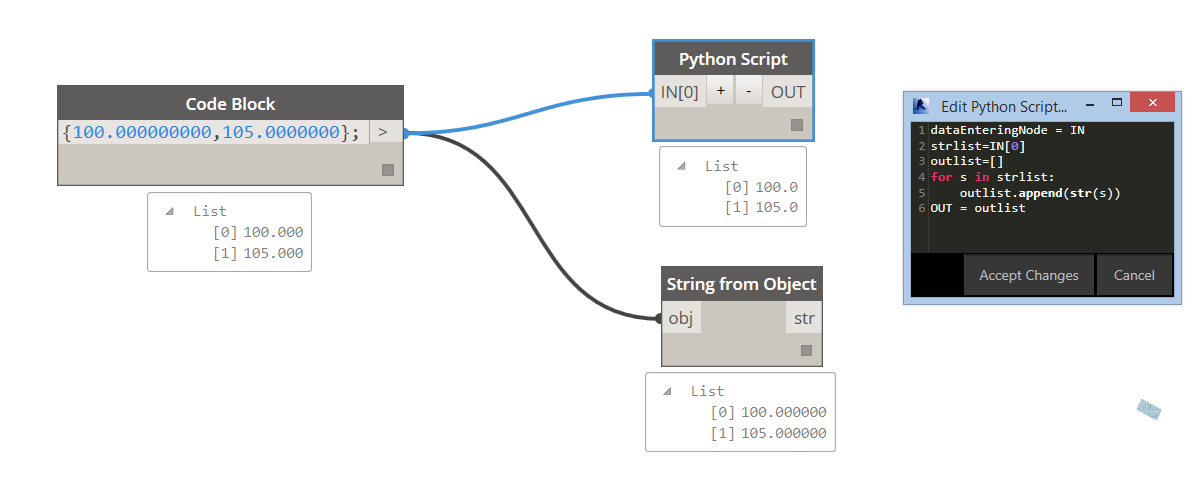Click code line outlist=[]
1201x478 pixels.
point(966,161)
